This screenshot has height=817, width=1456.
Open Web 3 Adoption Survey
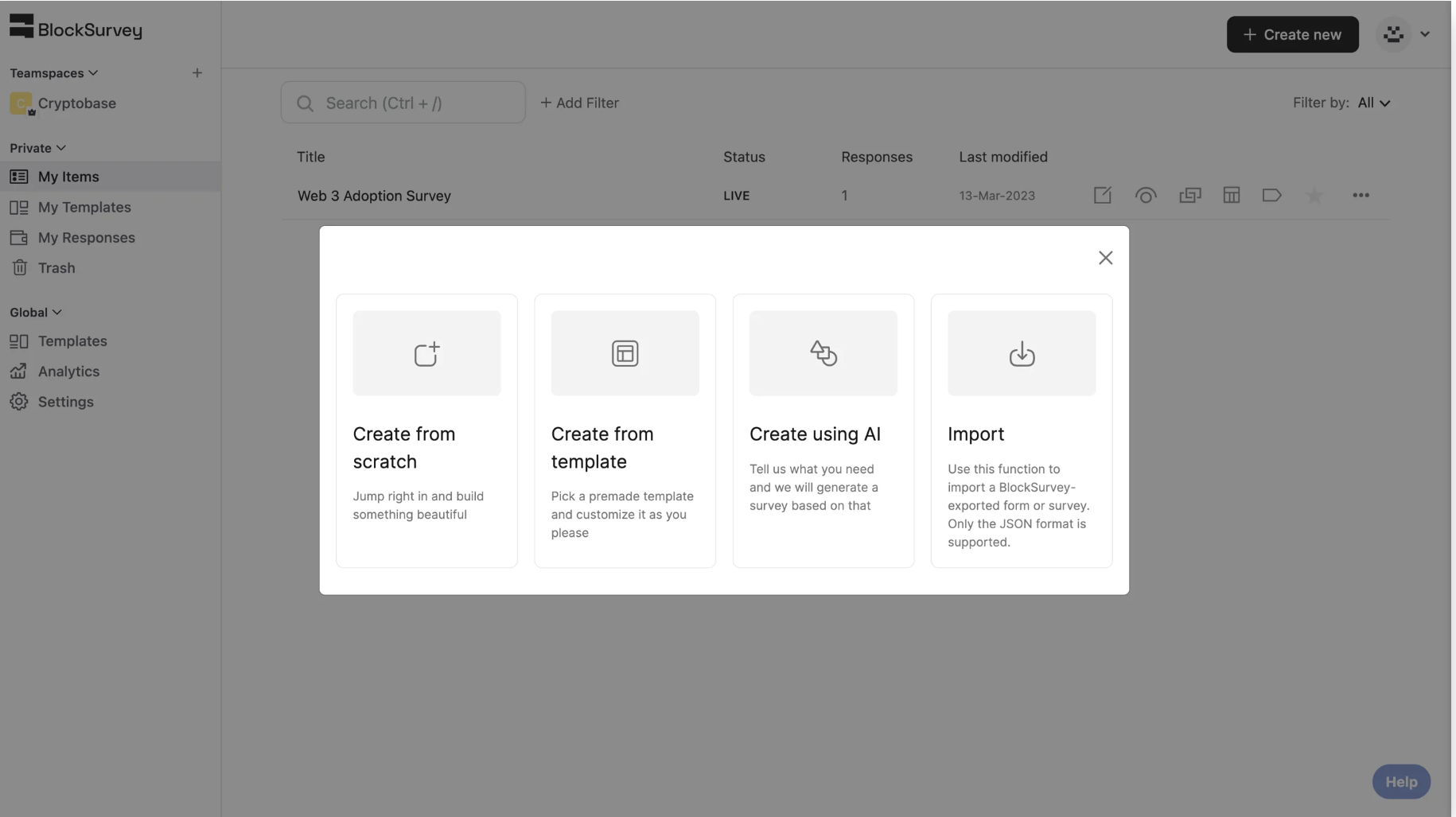(374, 196)
